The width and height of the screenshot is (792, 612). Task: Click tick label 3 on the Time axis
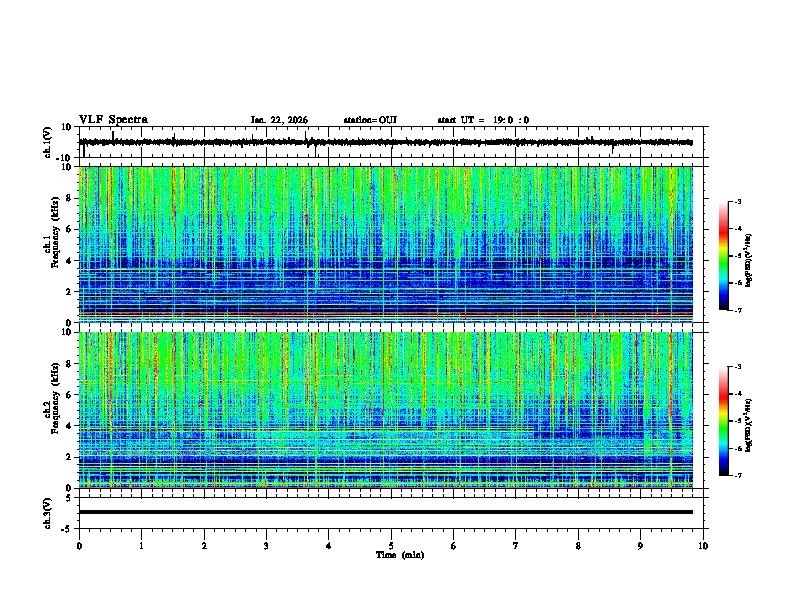(x=266, y=546)
